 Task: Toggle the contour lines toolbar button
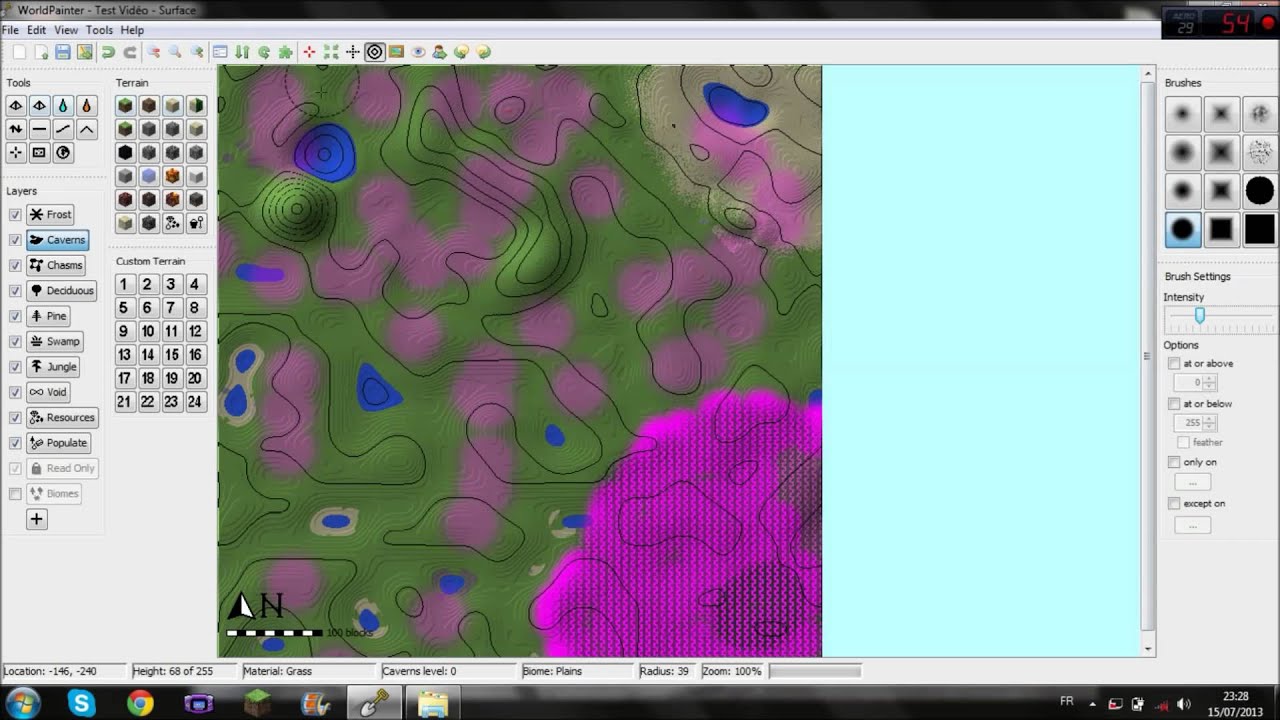coord(375,52)
